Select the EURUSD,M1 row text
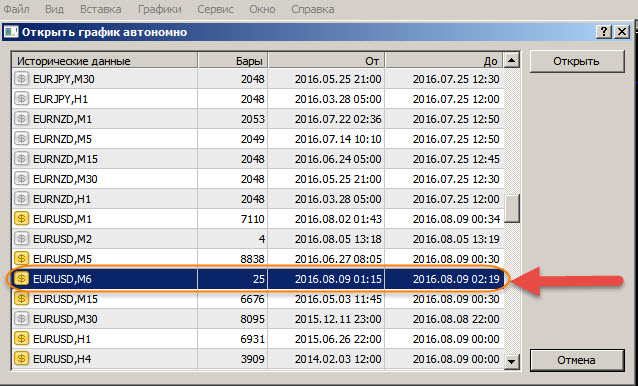 (62, 219)
